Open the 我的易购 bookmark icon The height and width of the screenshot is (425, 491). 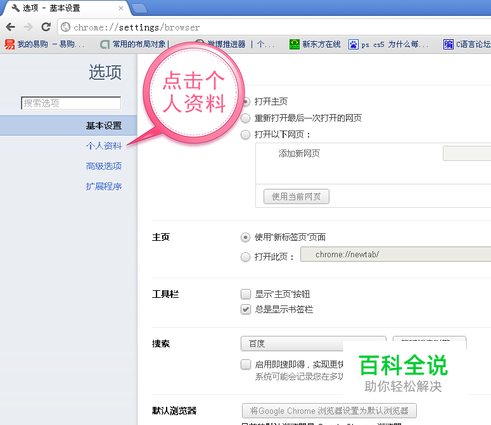[10, 44]
